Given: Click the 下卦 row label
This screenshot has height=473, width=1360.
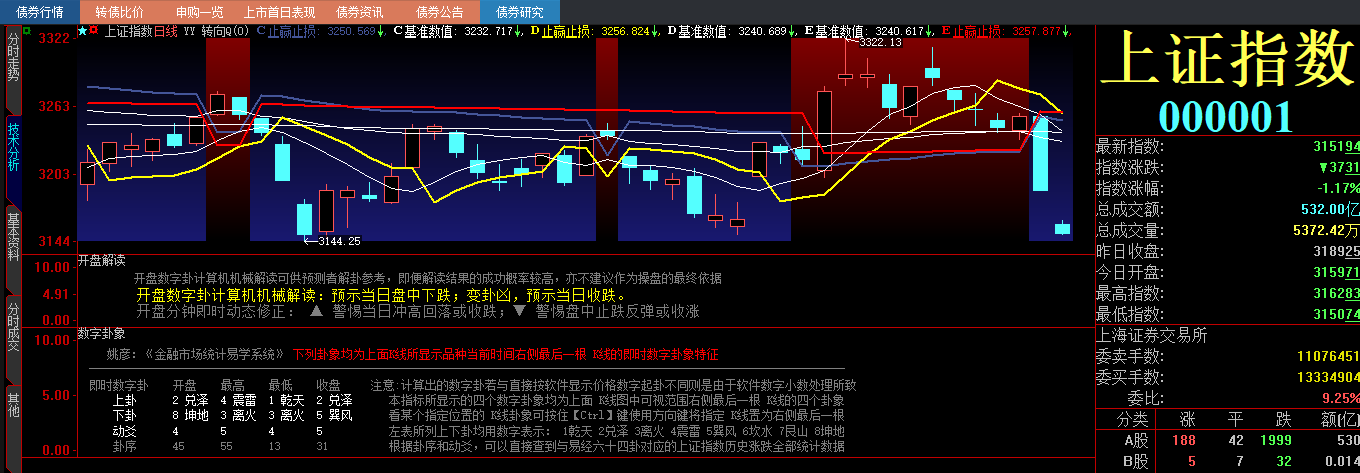Looking at the screenshot, I should [x=125, y=415].
